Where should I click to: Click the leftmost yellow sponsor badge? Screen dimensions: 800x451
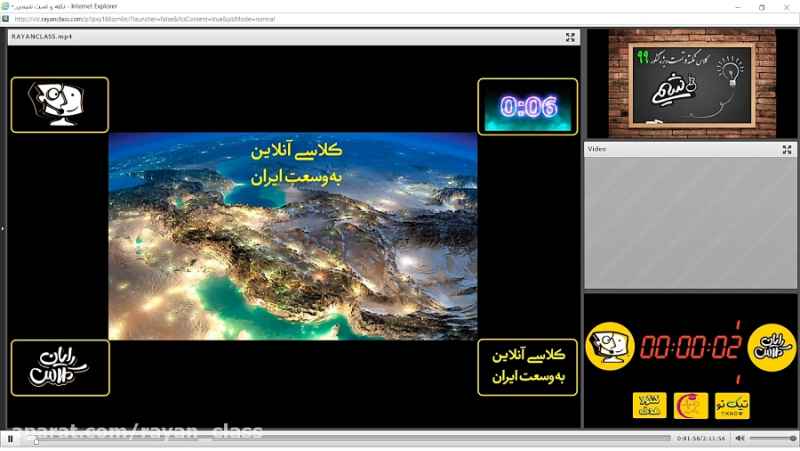[x=649, y=406]
